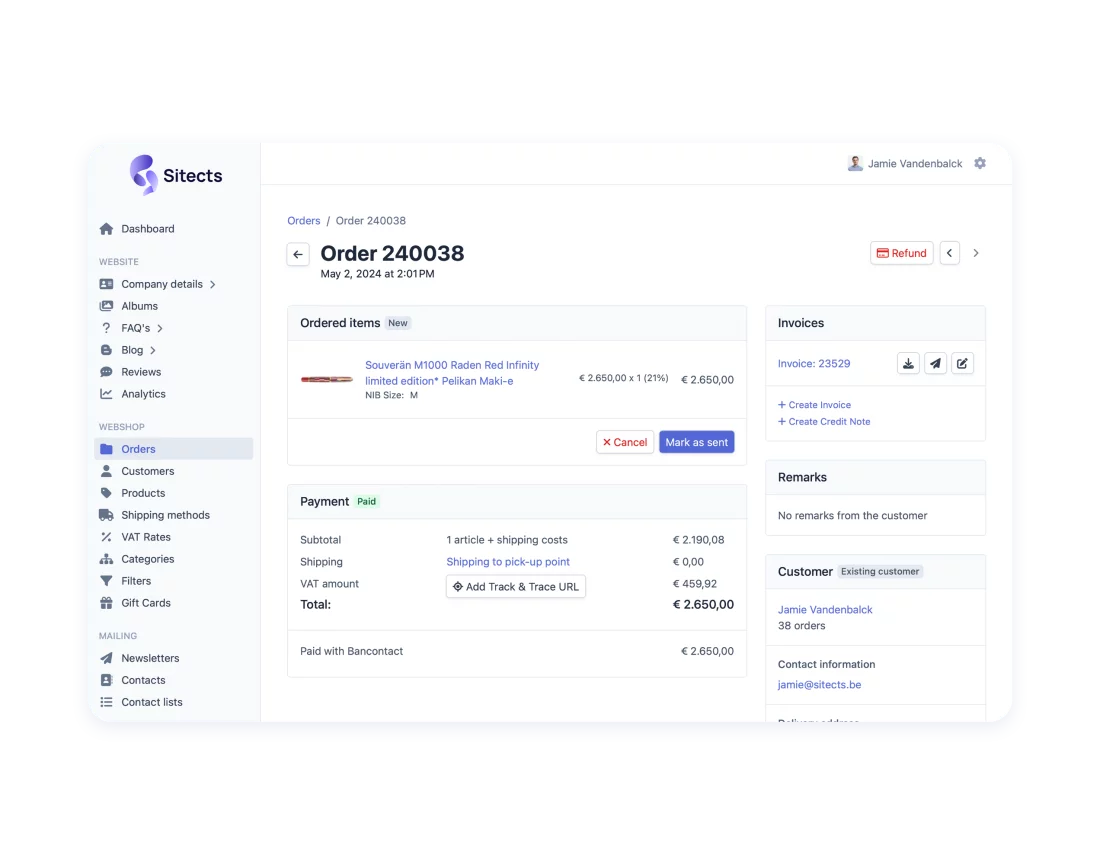Click the Orders breadcrumb link
This screenshot has height=864, width=1100.
(x=303, y=220)
